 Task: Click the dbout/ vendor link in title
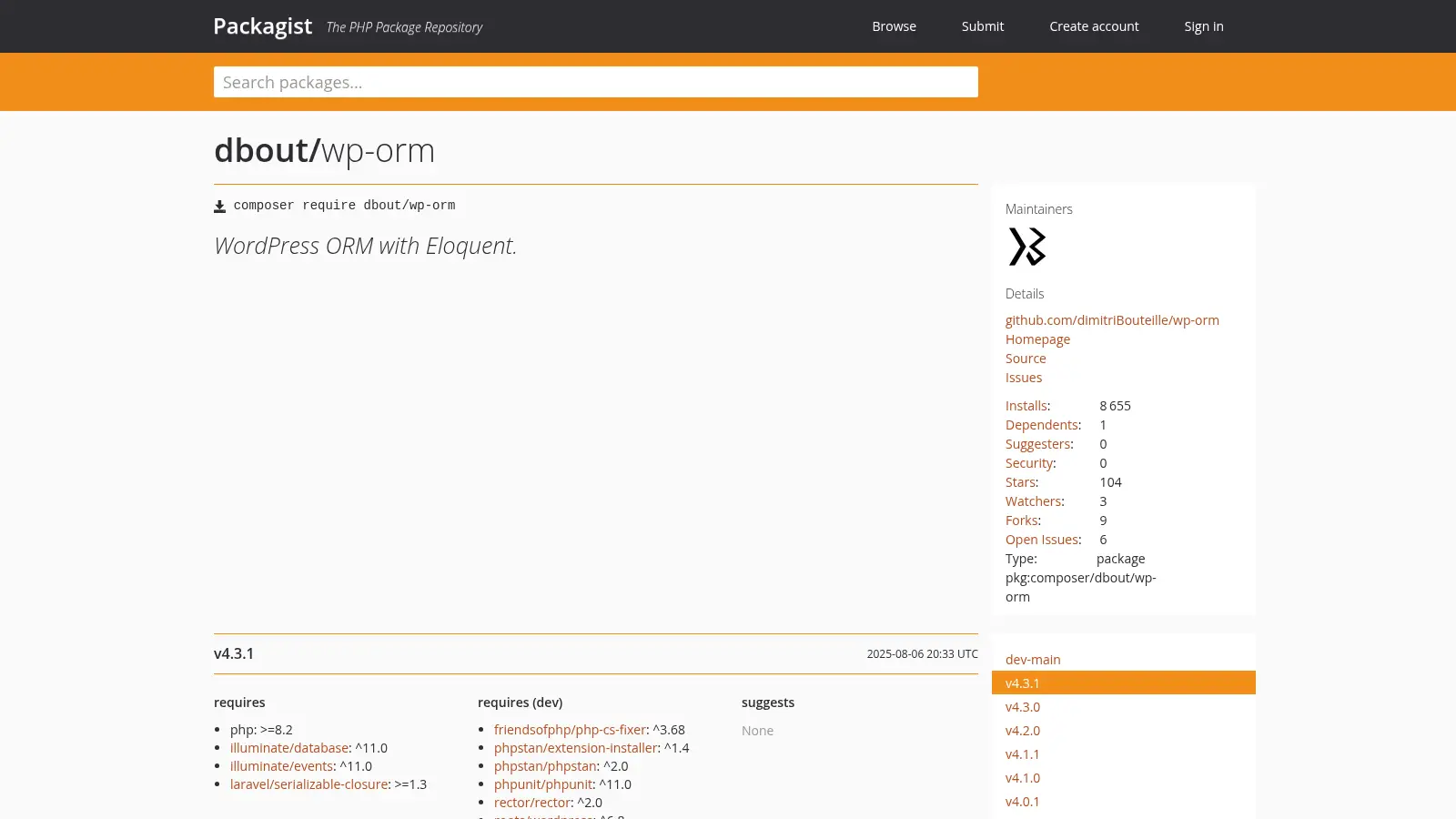[x=267, y=150]
